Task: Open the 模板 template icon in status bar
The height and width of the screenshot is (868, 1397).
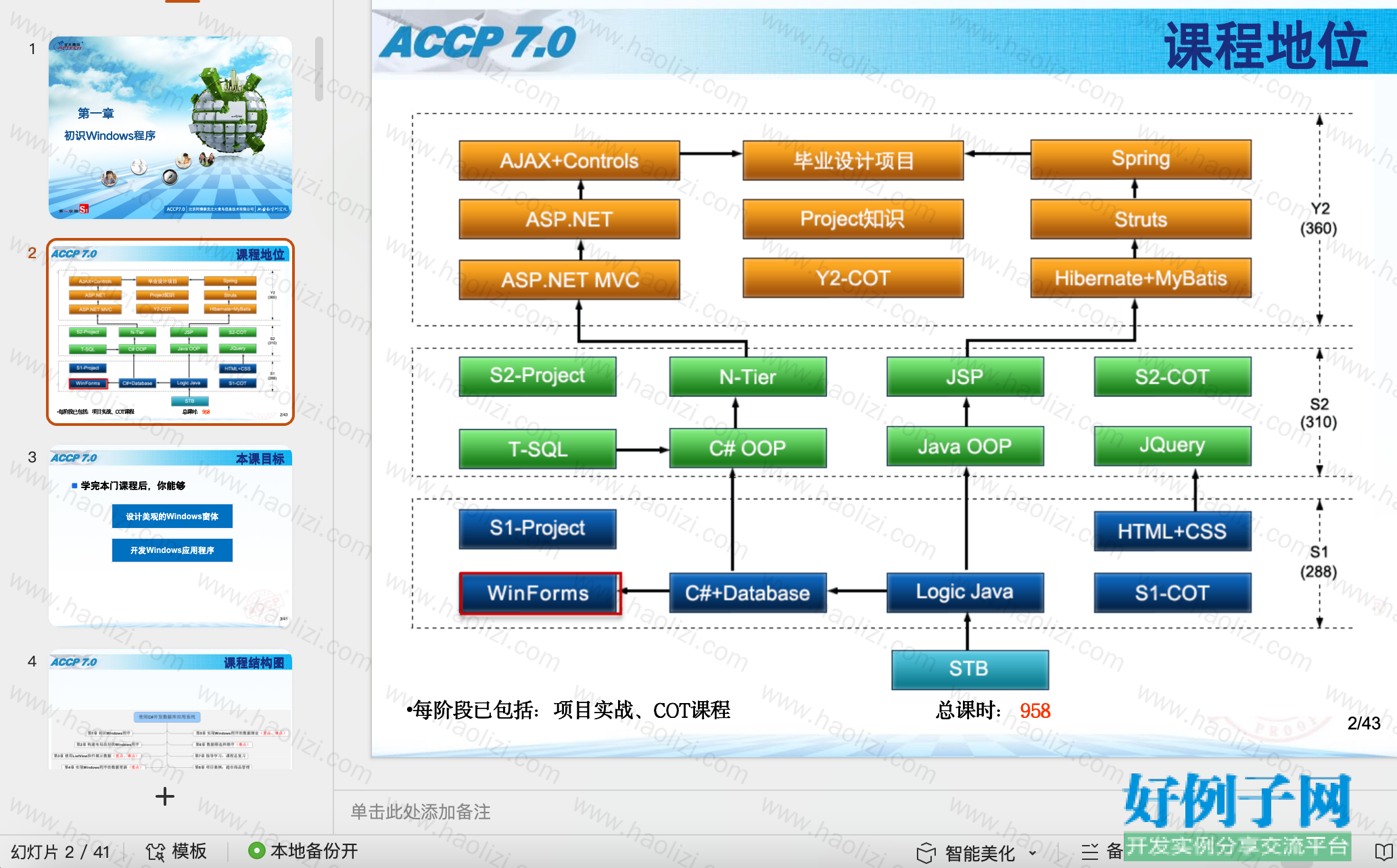Action: pos(156,852)
